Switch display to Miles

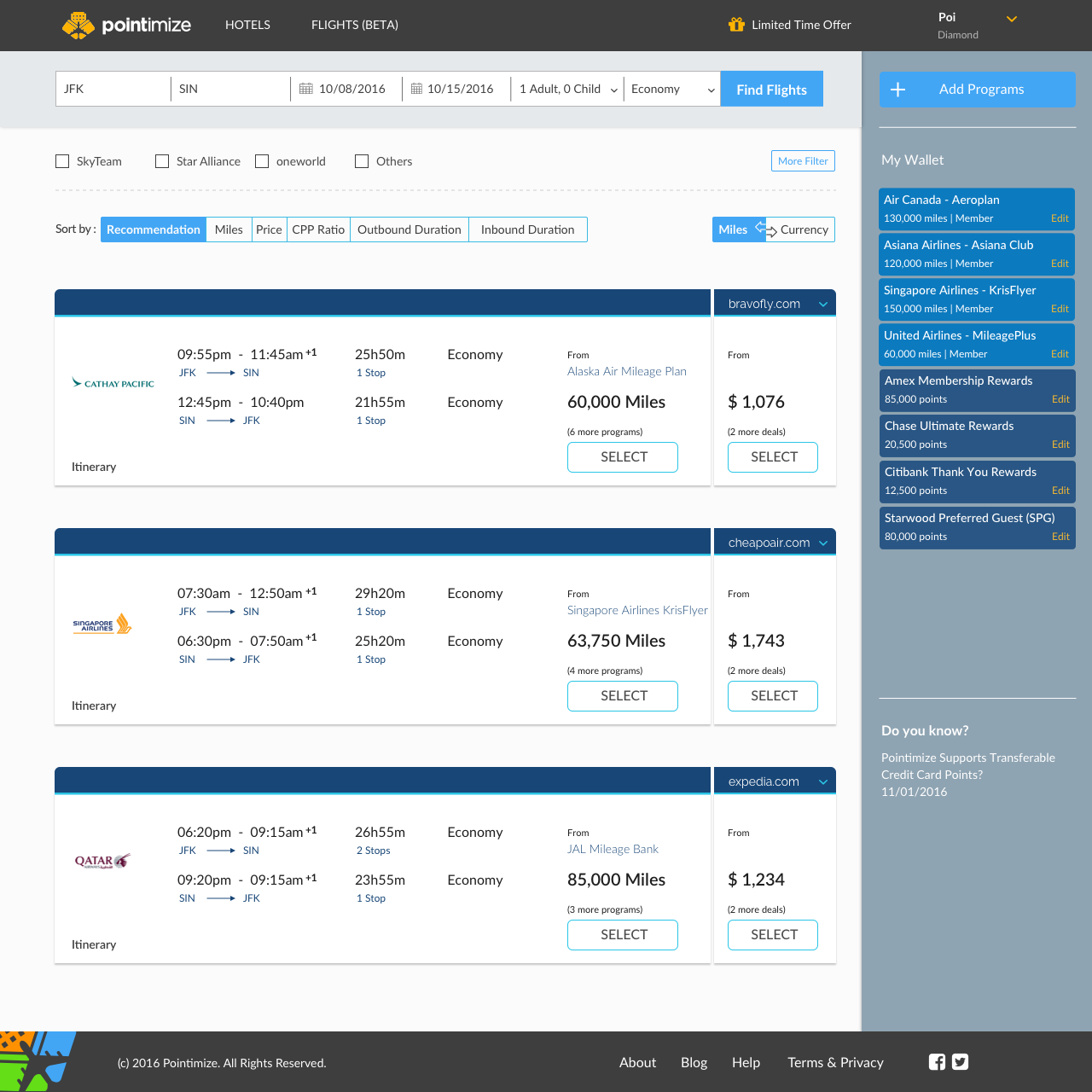733,229
